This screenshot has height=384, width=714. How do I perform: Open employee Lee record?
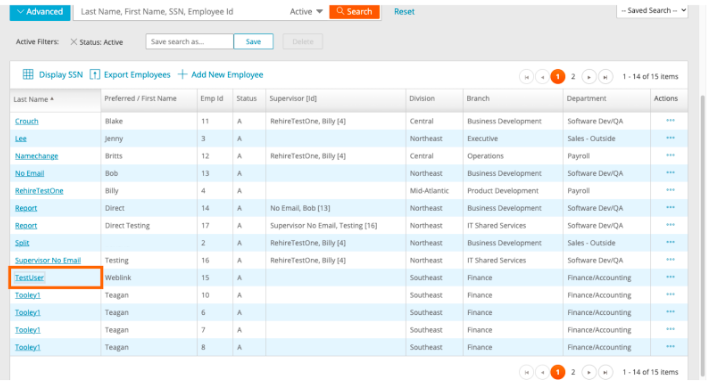20,138
